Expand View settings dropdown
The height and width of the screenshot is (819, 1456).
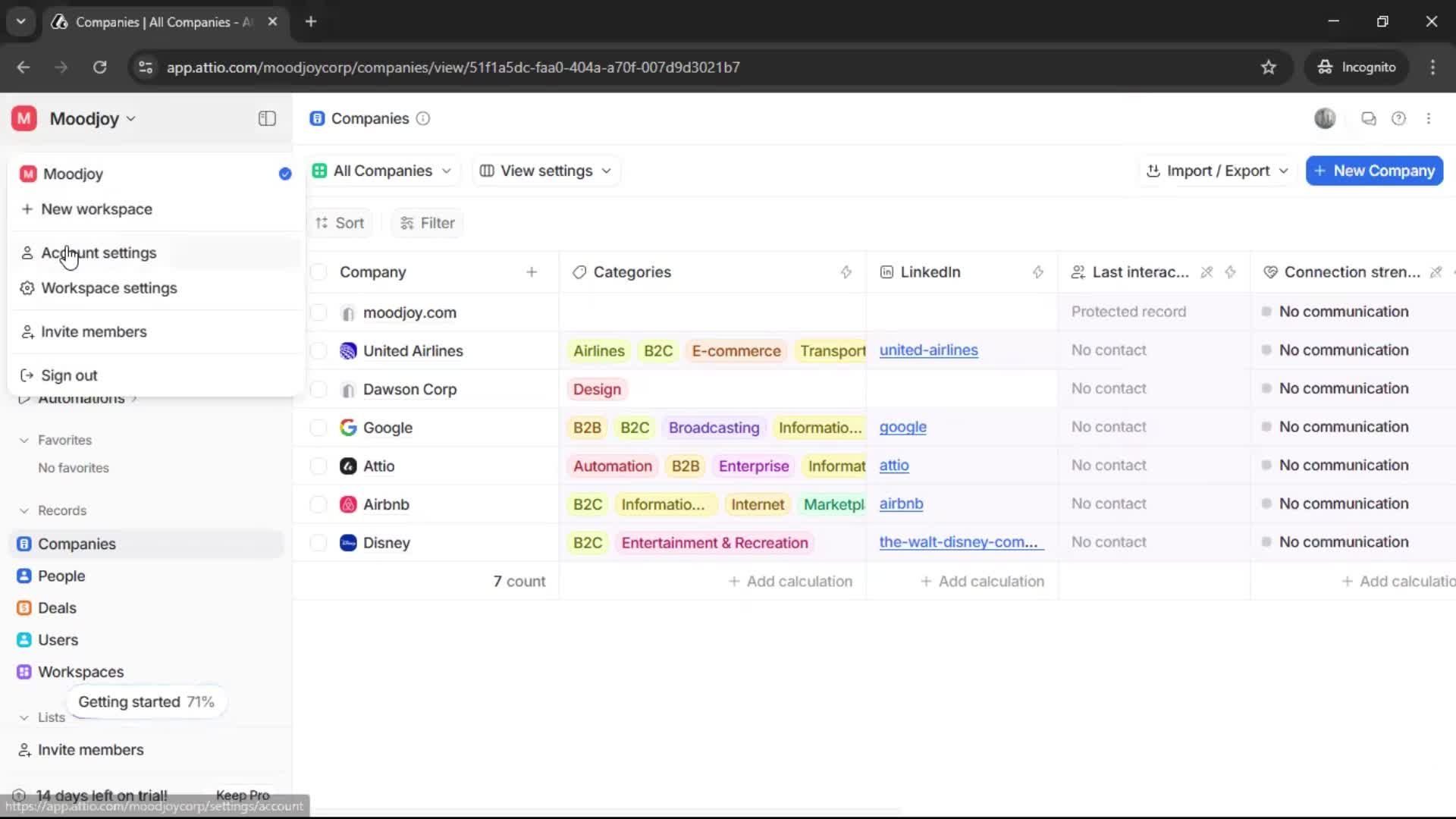546,171
